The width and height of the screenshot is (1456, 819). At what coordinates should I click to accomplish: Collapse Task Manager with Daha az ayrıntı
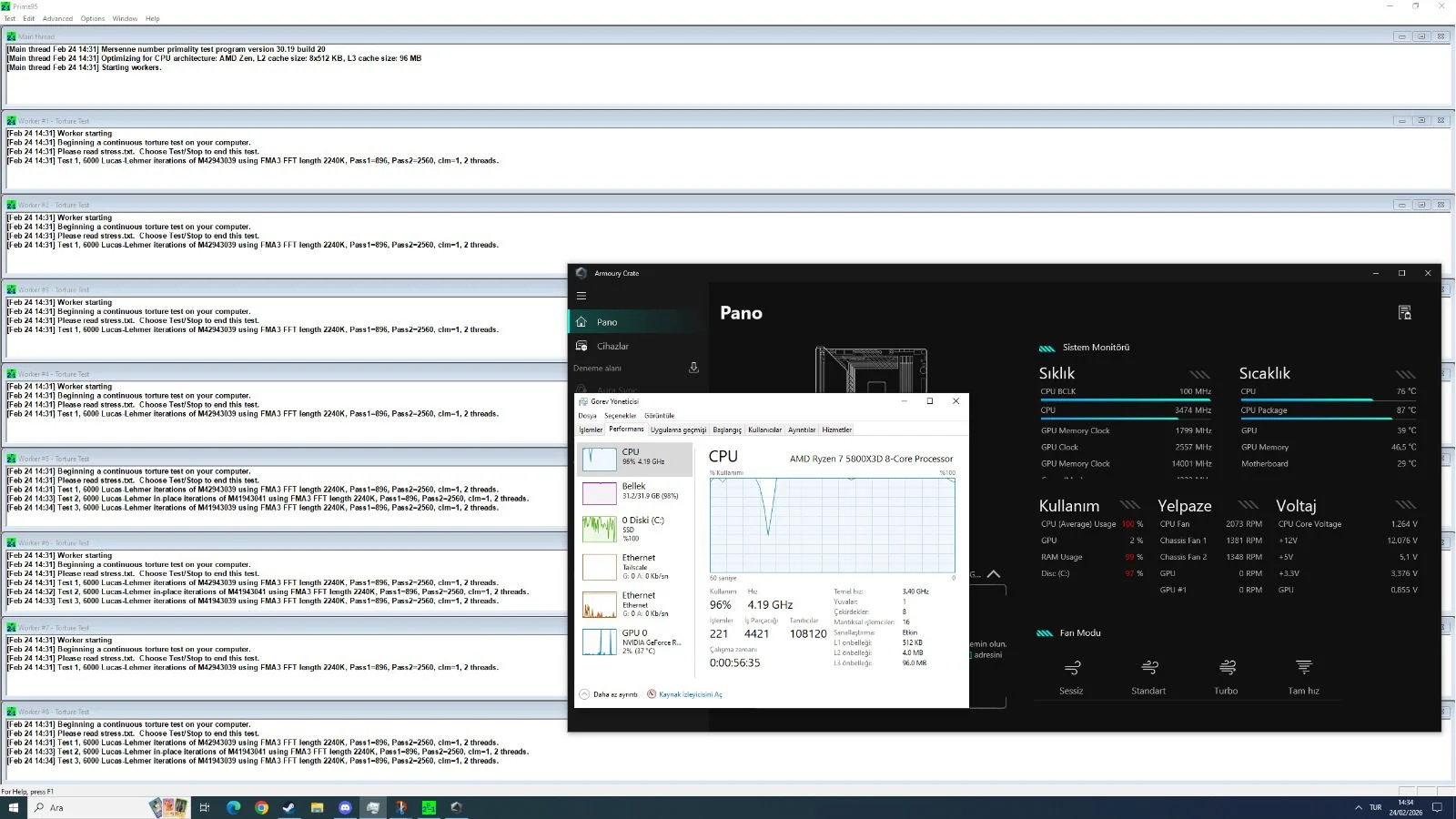pos(609,694)
